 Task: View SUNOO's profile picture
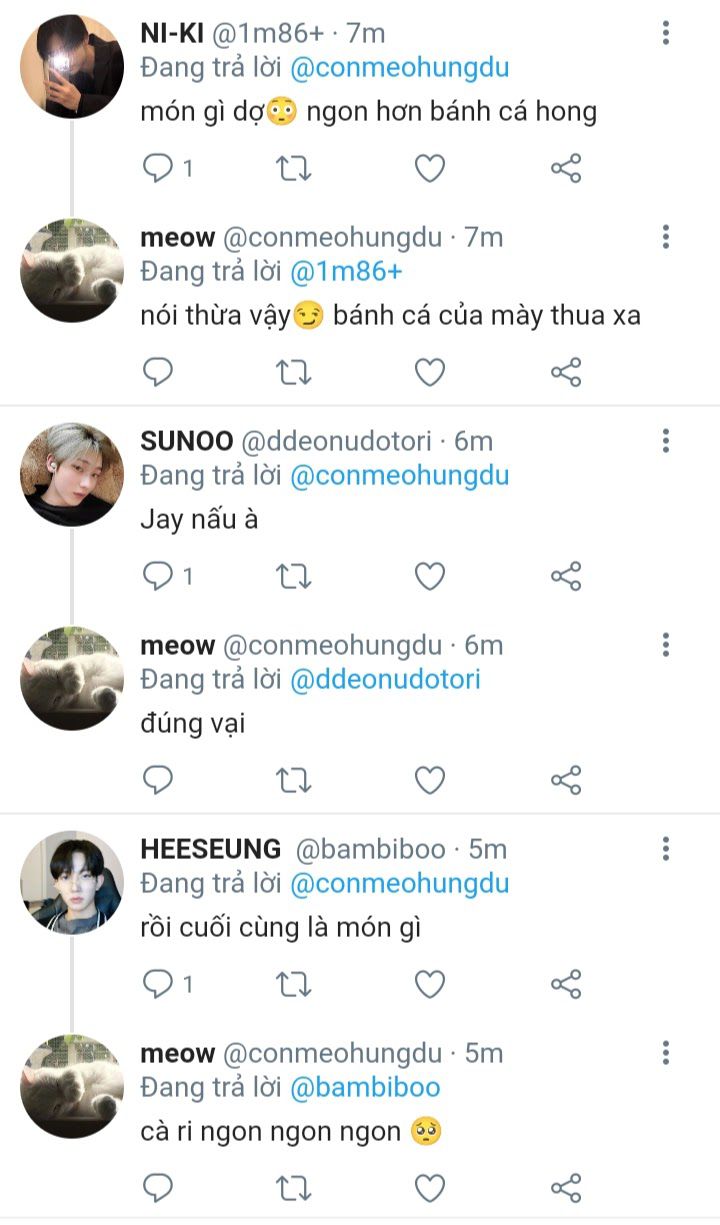[72, 474]
